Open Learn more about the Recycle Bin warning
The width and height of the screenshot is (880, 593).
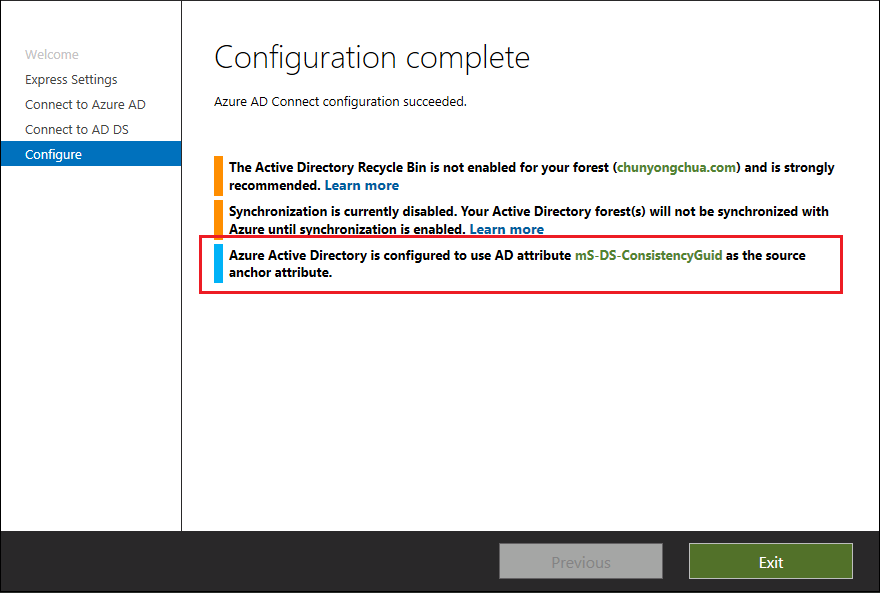coord(361,185)
